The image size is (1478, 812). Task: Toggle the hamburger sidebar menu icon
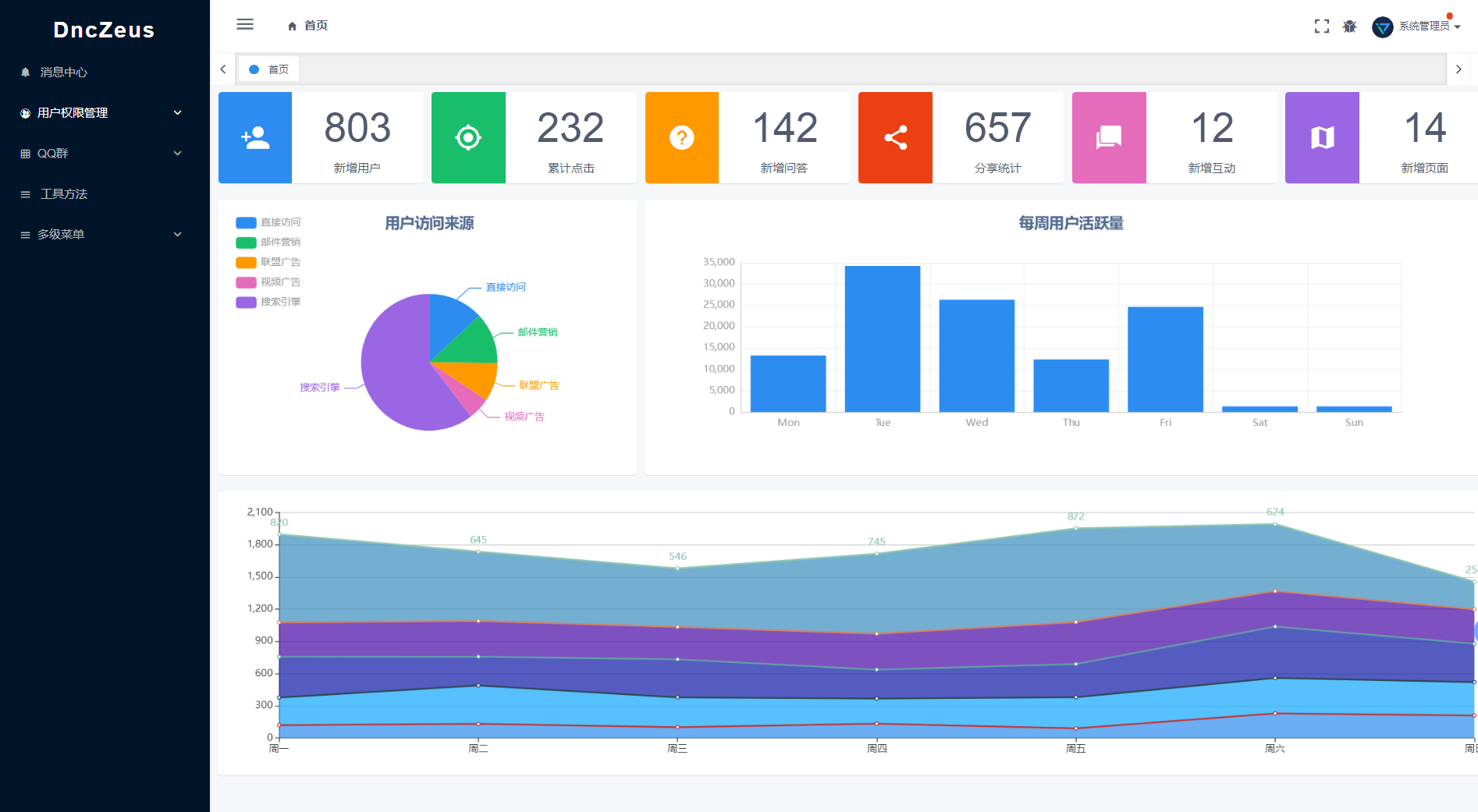245,24
